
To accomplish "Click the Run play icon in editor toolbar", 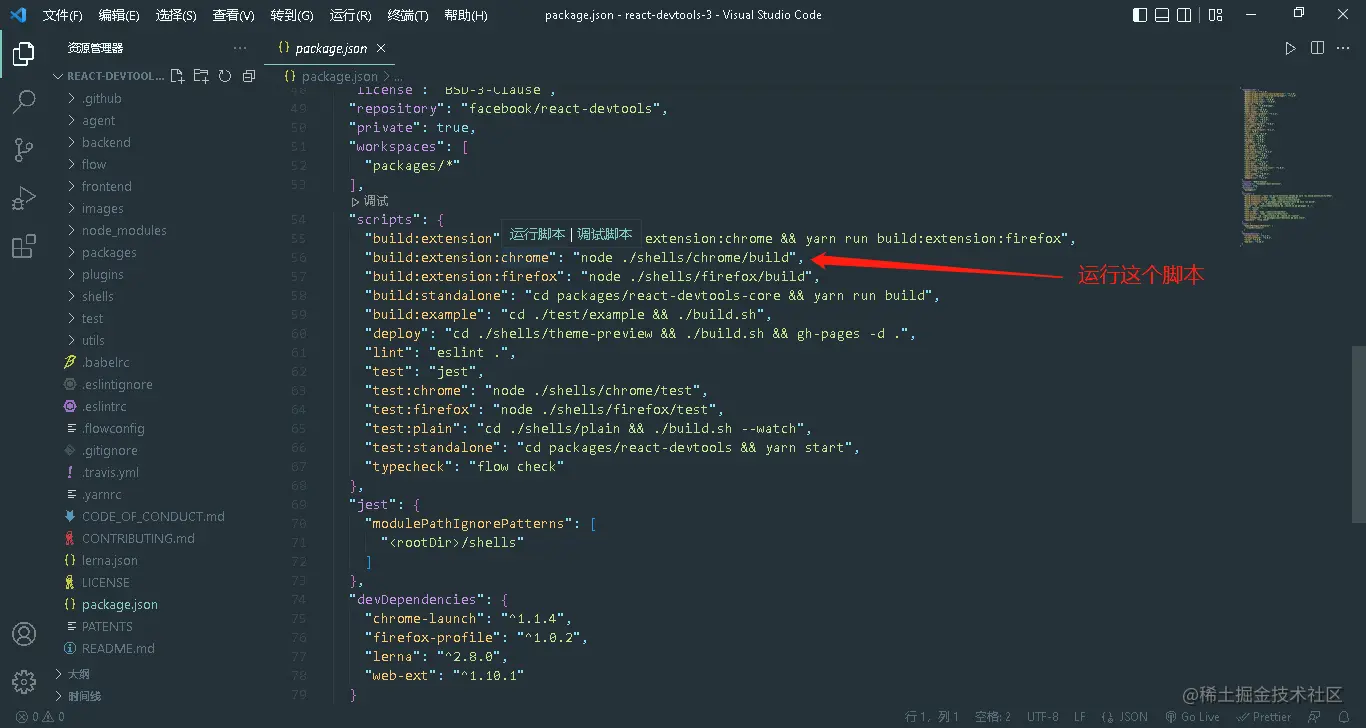I will click(x=1290, y=48).
